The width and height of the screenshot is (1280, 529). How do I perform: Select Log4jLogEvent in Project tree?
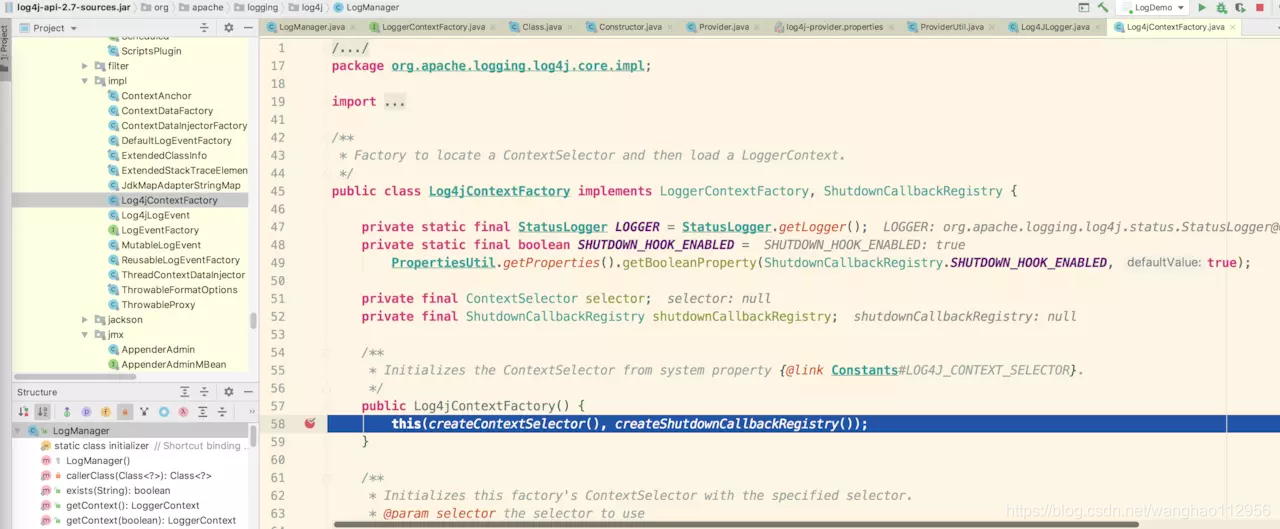[x=155, y=215]
